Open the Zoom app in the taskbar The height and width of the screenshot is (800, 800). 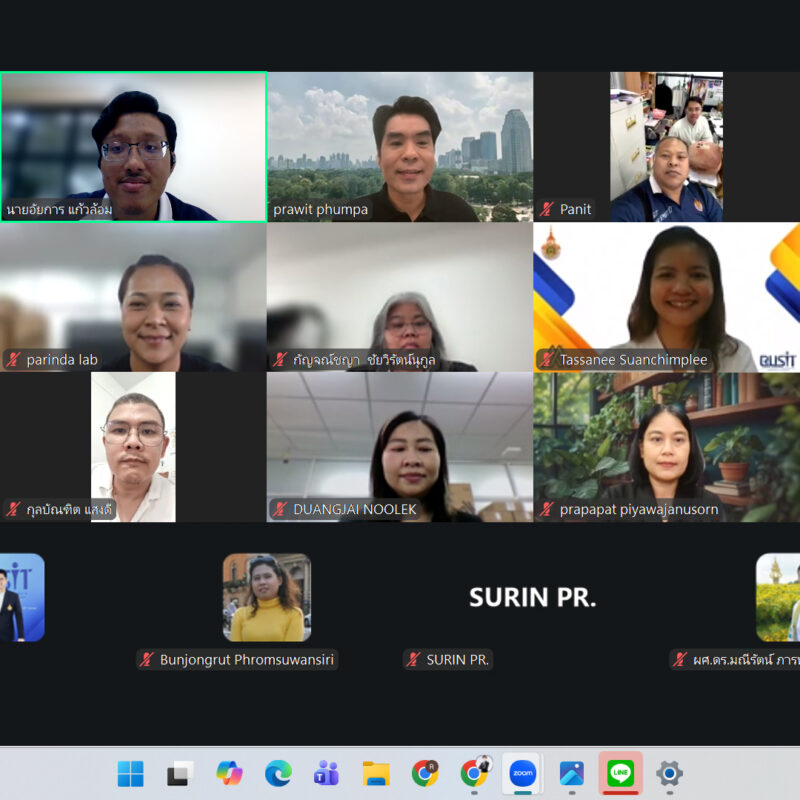(x=522, y=773)
